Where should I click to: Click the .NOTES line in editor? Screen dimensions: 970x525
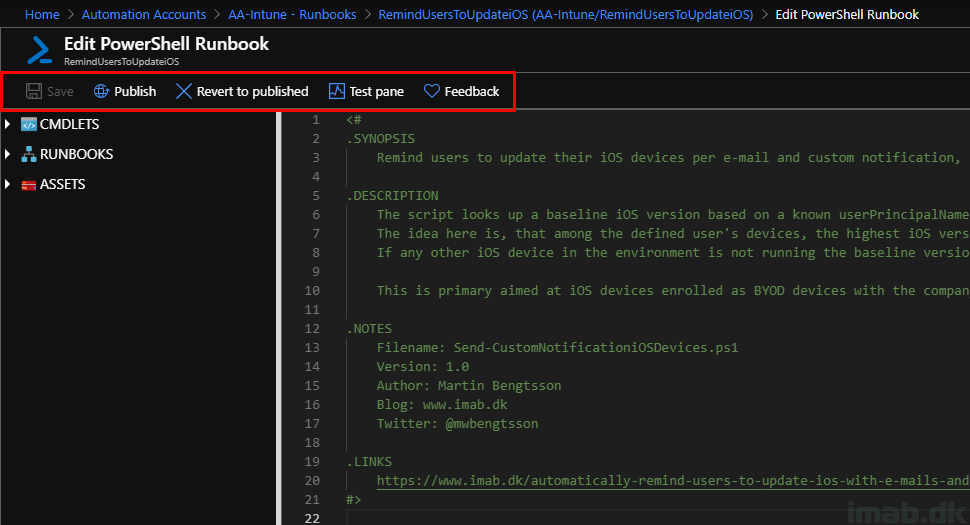369,328
